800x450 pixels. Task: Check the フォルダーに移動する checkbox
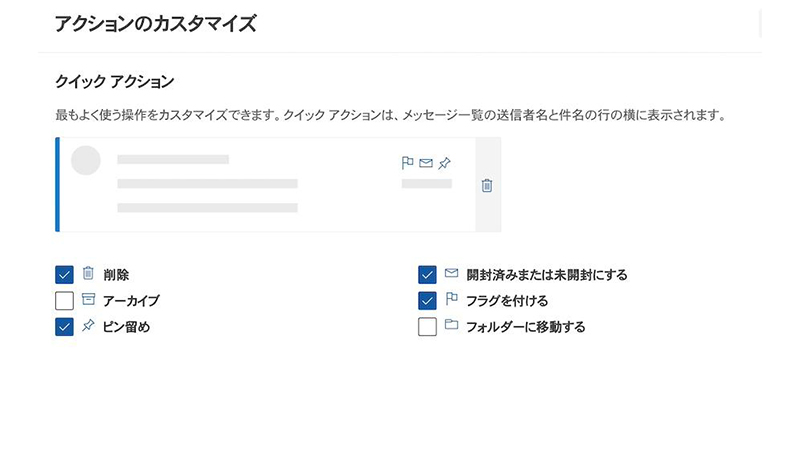[x=428, y=327]
